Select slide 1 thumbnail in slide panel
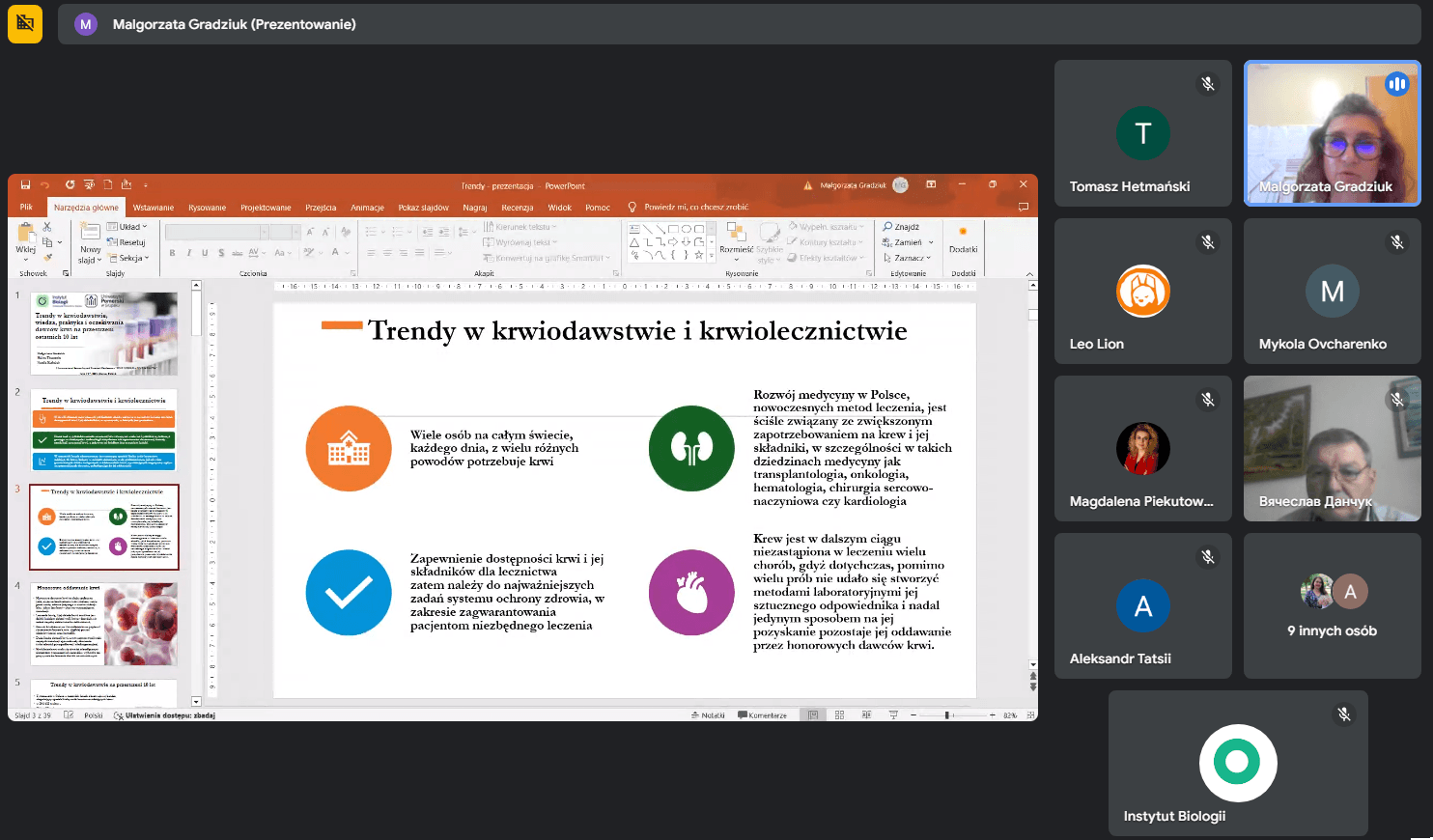The width and height of the screenshot is (1433, 840). pyautogui.click(x=104, y=334)
